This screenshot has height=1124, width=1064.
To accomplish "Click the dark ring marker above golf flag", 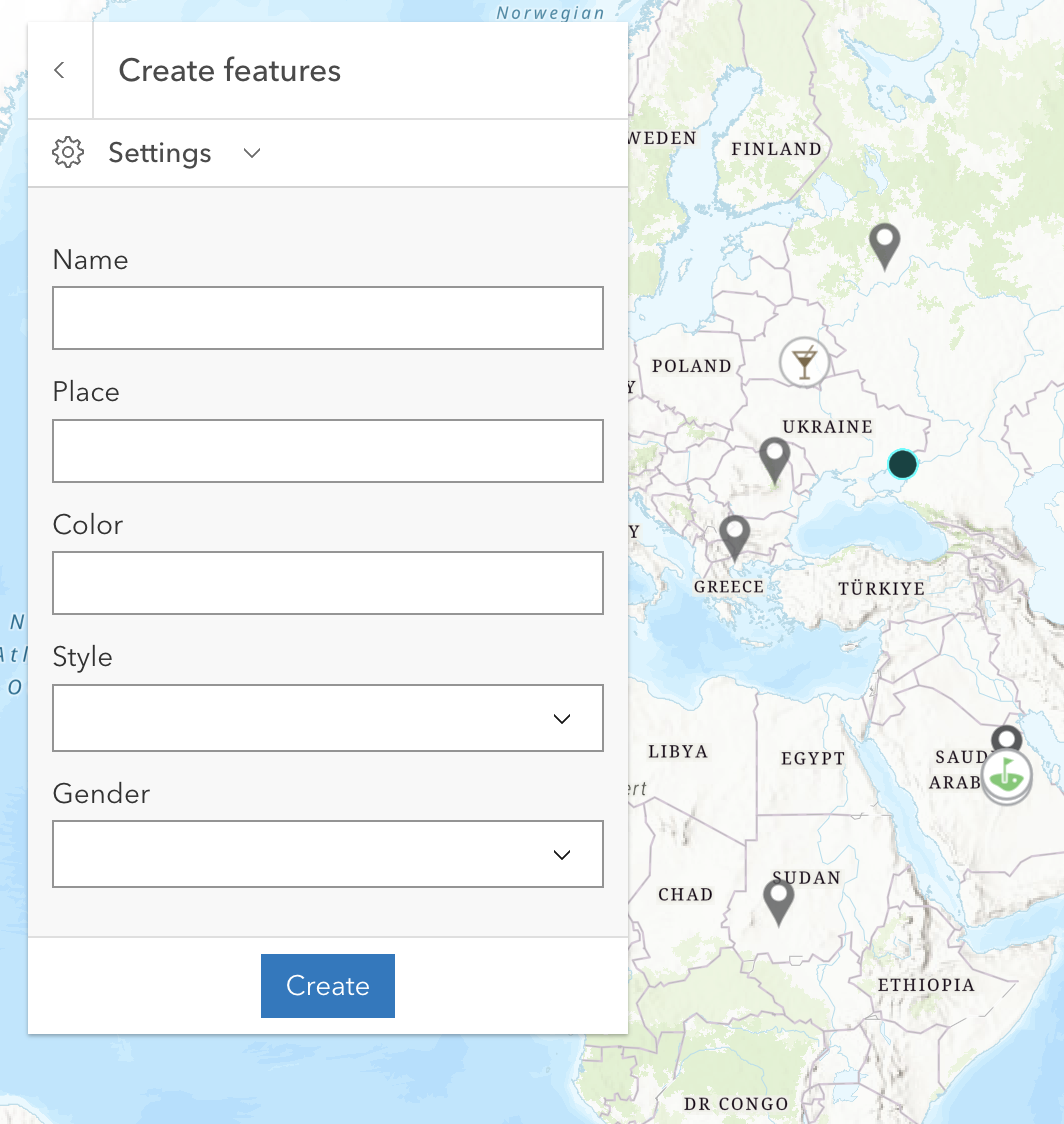I will click(1006, 739).
